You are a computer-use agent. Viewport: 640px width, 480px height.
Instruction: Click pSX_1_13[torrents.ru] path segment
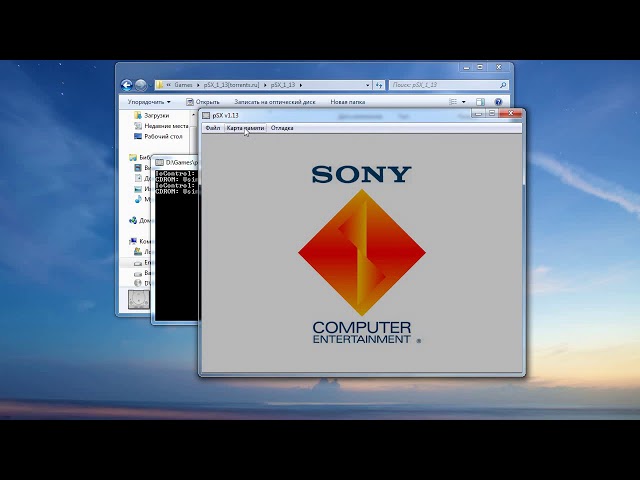[x=231, y=85]
